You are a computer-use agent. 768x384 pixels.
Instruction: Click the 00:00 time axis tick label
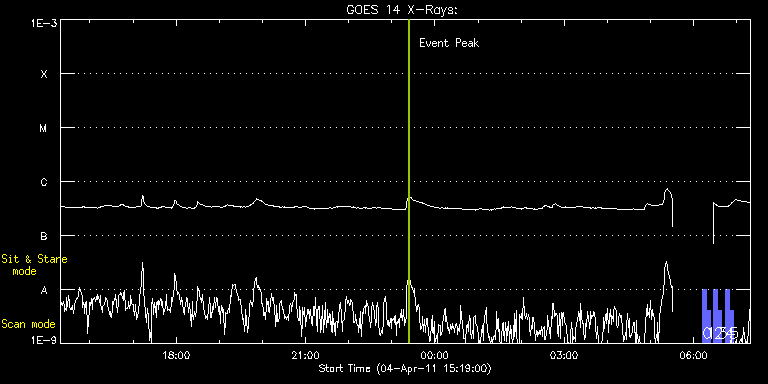(x=434, y=354)
